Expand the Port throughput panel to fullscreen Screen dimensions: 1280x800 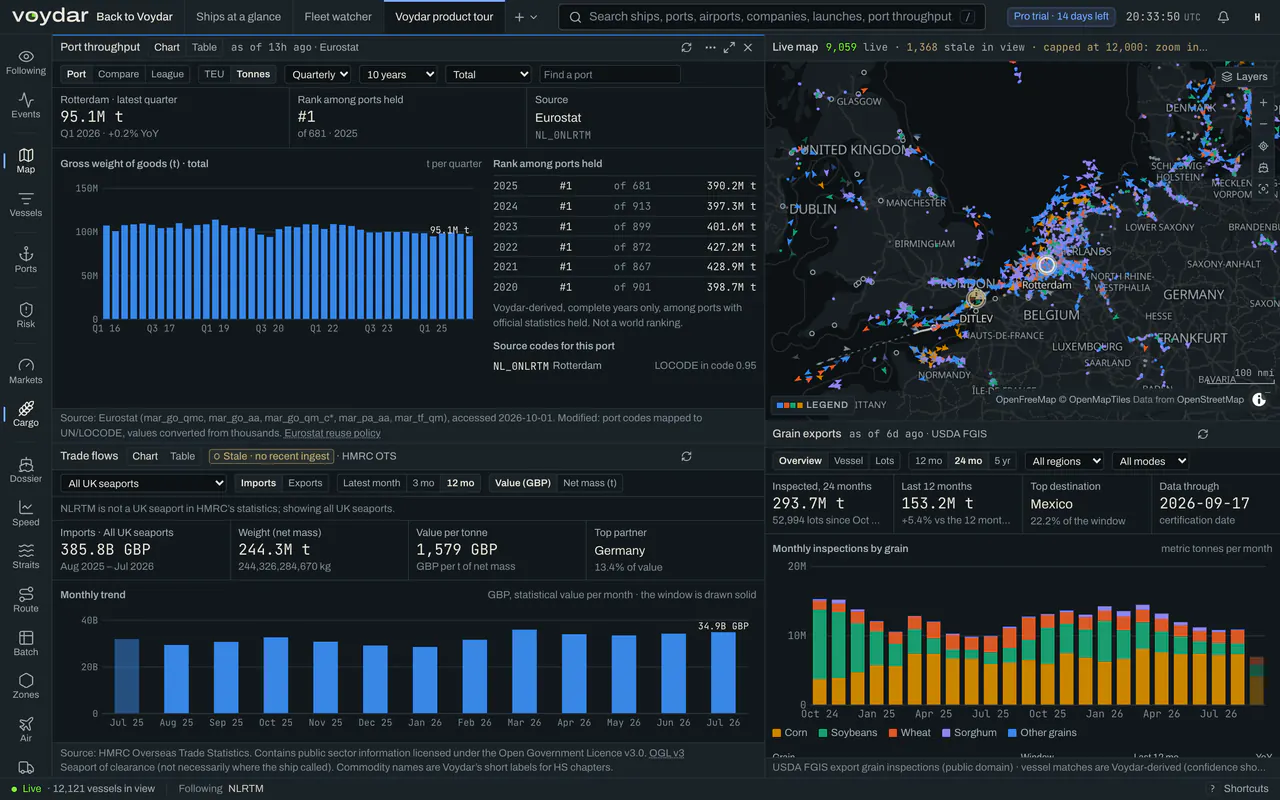(x=729, y=47)
